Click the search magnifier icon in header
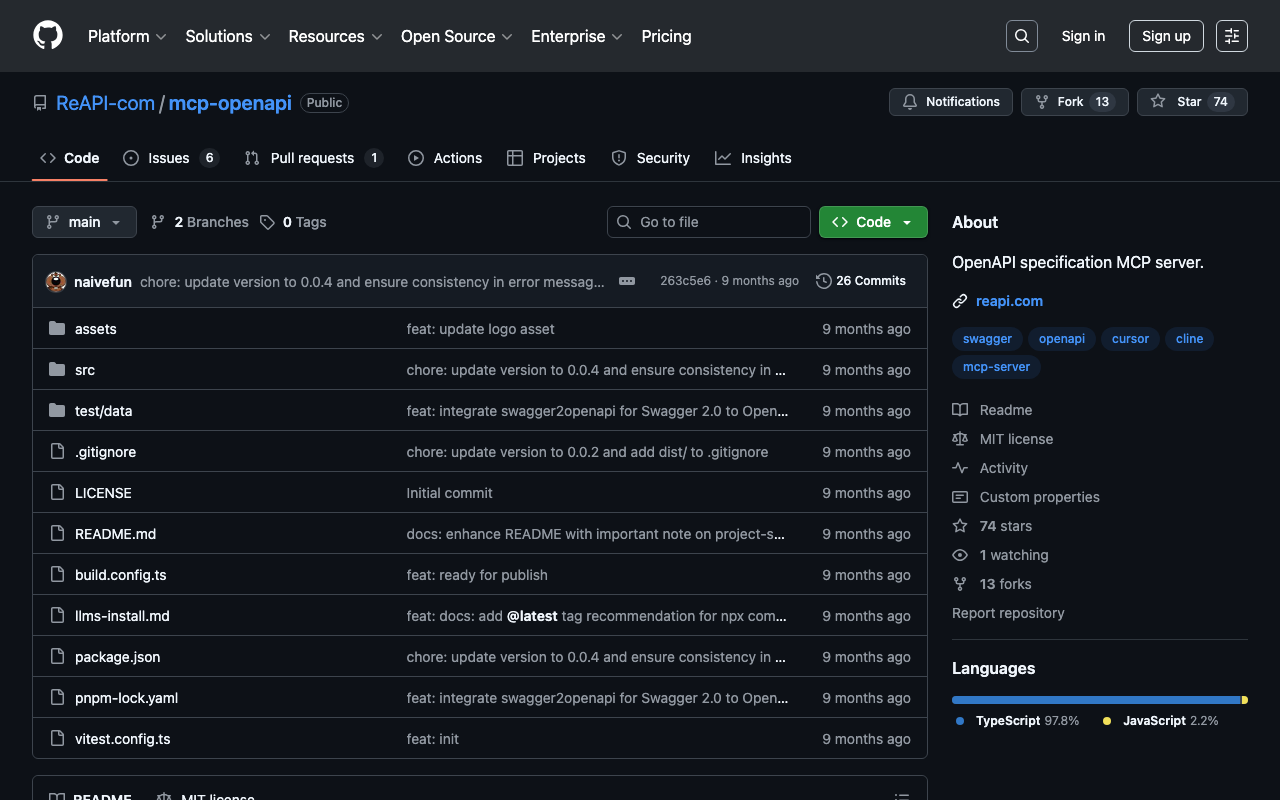 click(1021, 36)
